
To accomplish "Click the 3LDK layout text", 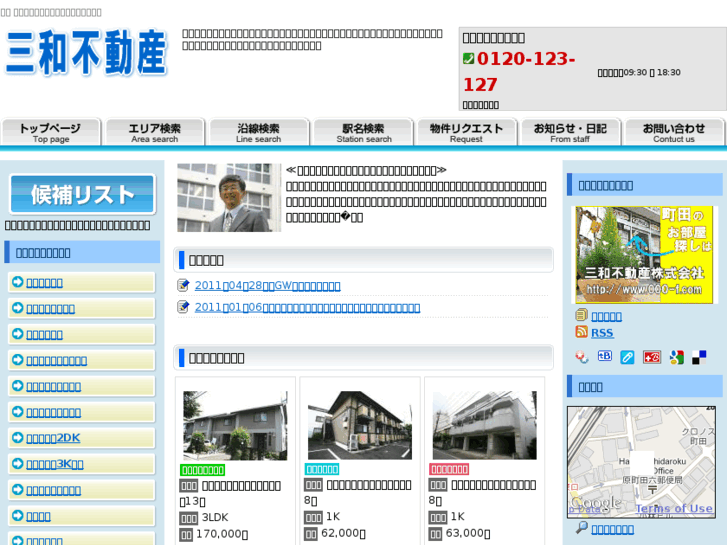I will [x=215, y=517].
